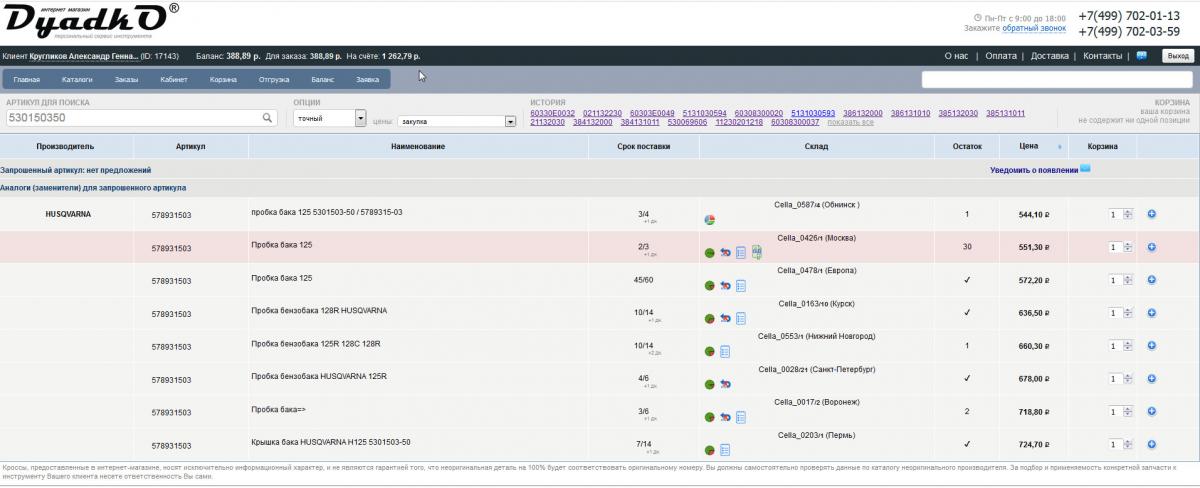Open the Каталоги navigation tab
1200x488 pixels.
tap(77, 79)
